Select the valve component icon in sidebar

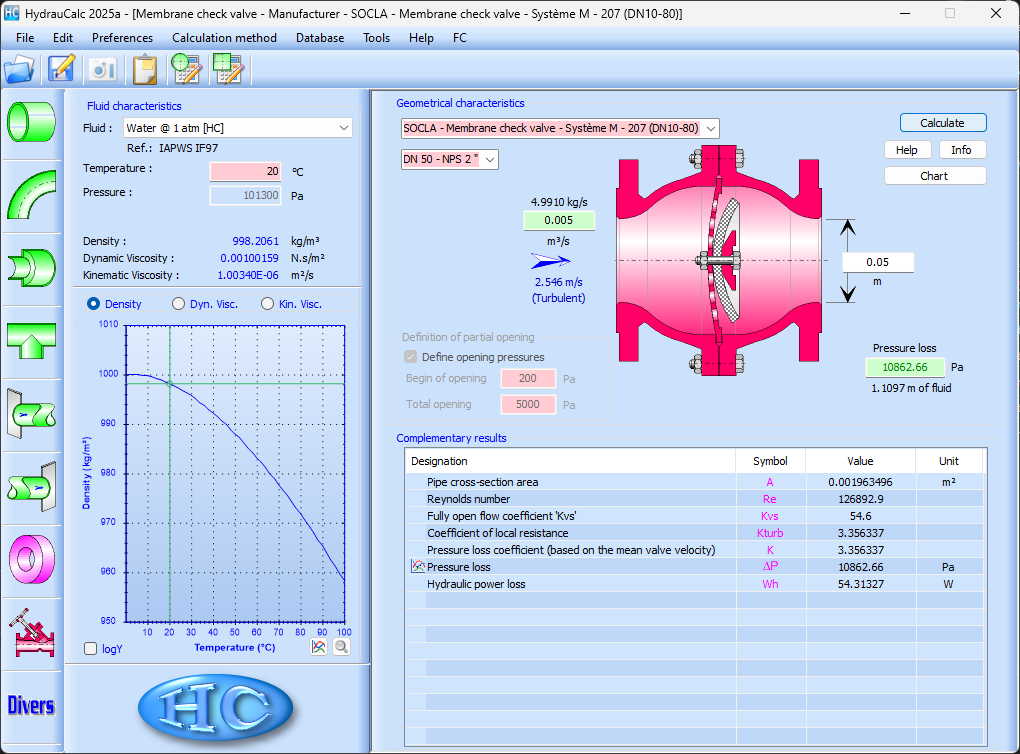31,630
